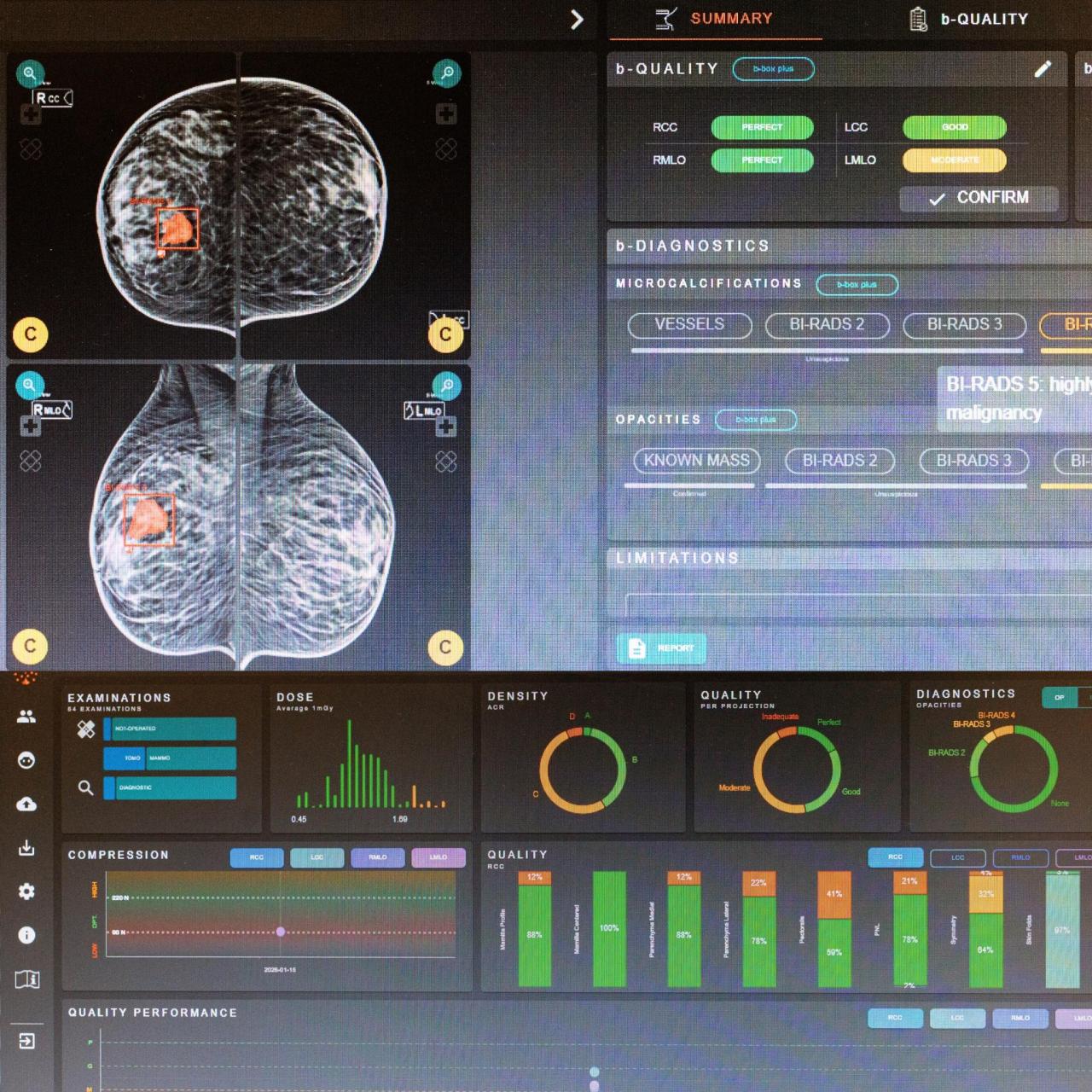
Task: Toggle the LCC filter in the Compression panel
Action: pyautogui.click(x=317, y=857)
